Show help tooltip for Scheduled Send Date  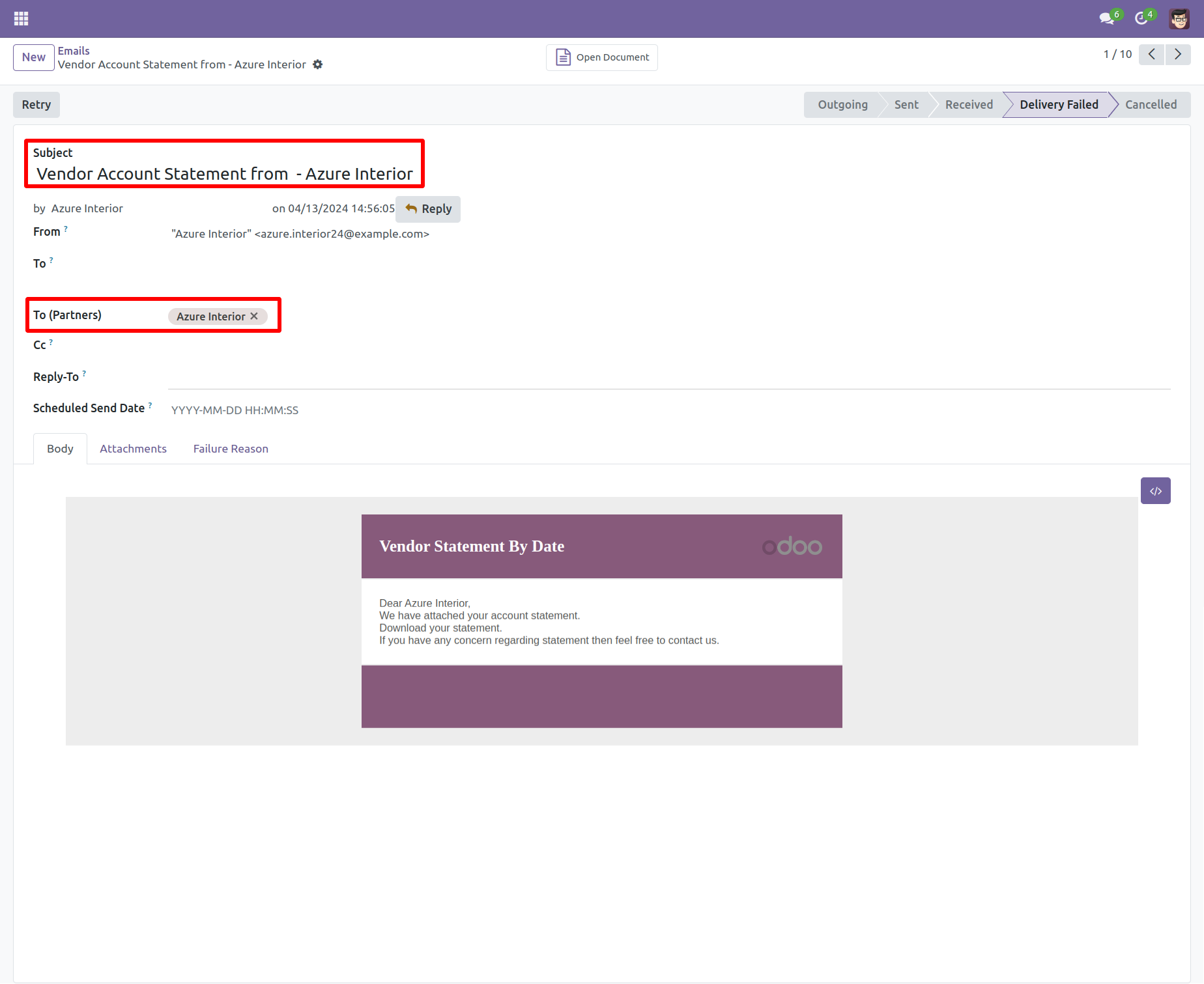(x=150, y=405)
